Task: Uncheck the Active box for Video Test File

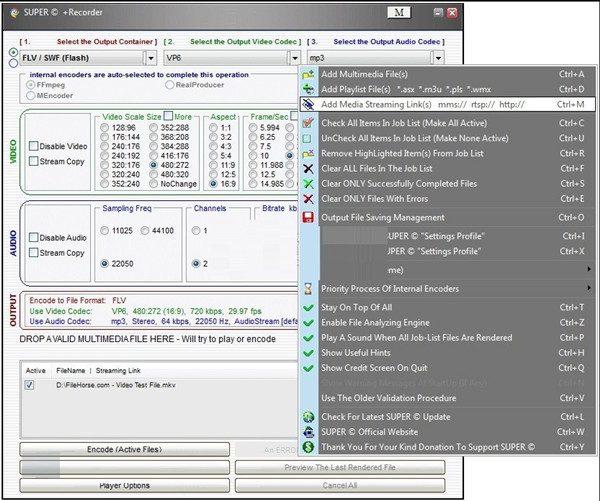Action: tap(28, 384)
